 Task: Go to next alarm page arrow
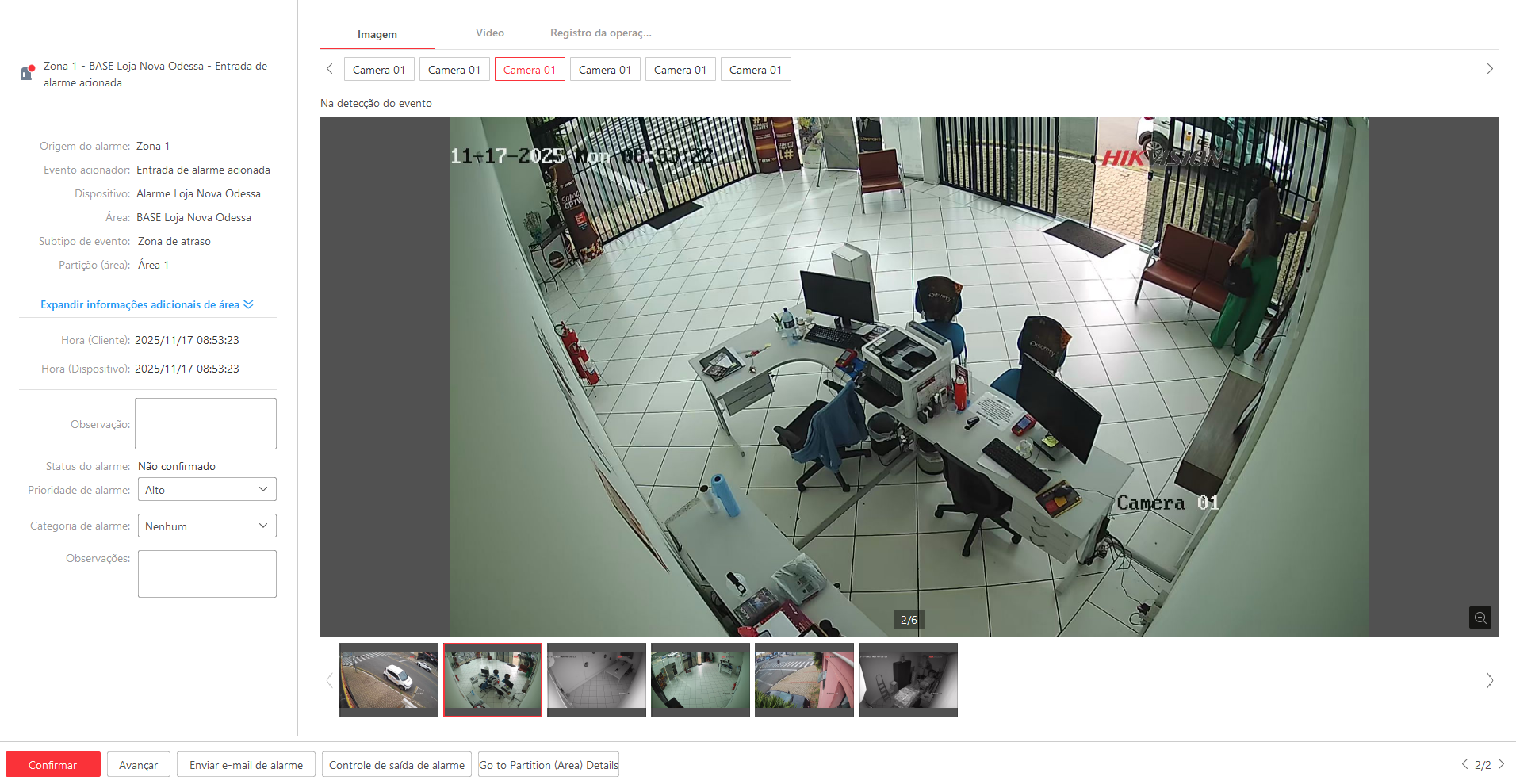click(1501, 764)
